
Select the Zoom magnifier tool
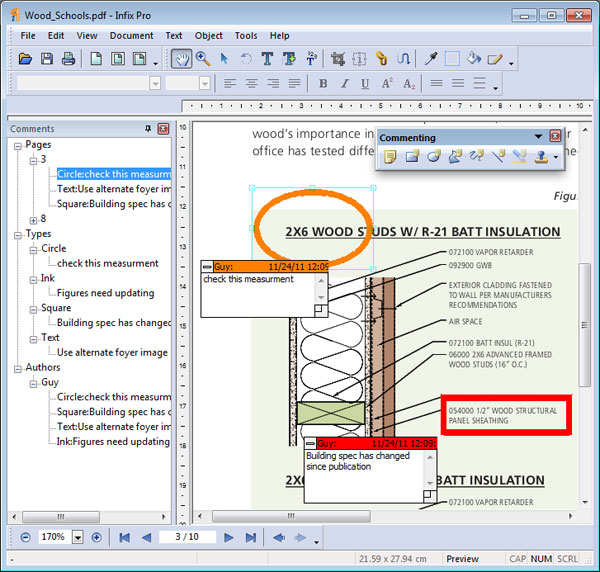pos(203,59)
